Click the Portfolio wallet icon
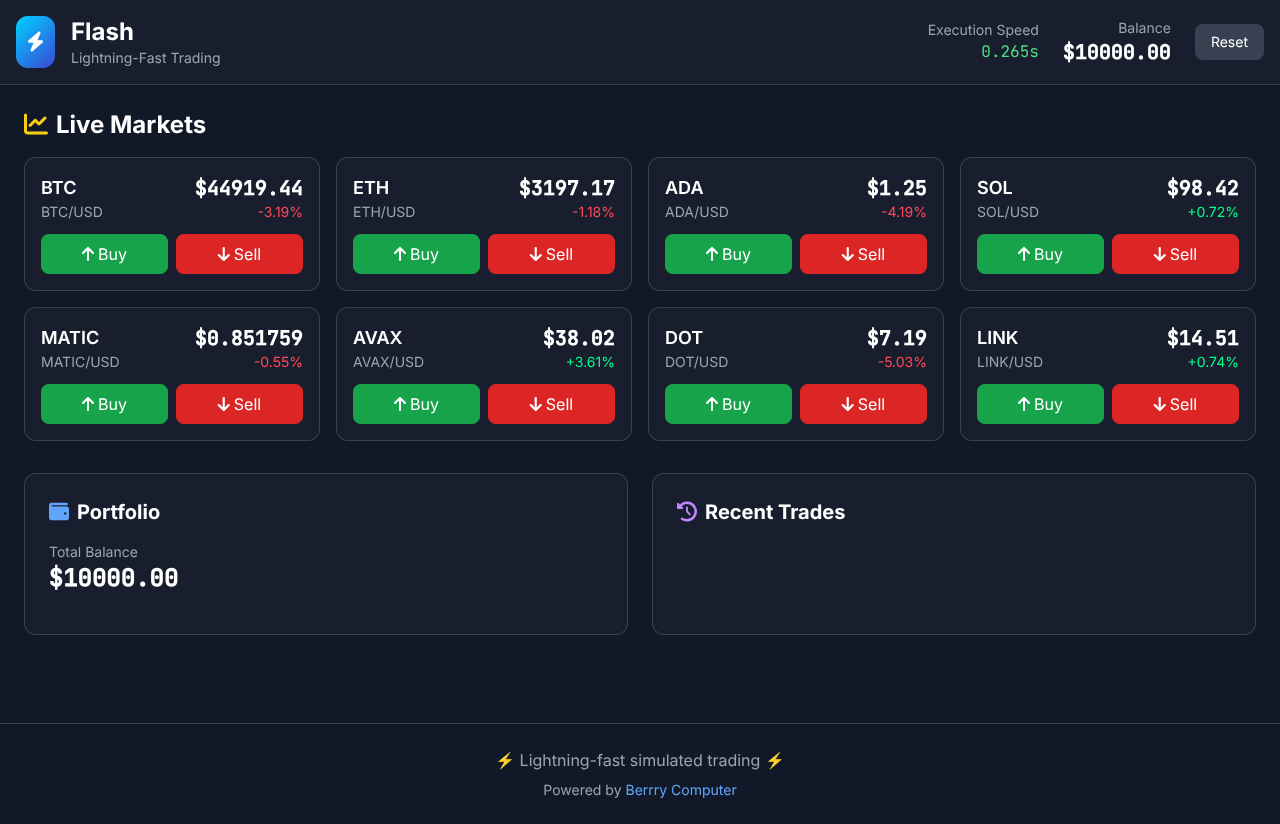This screenshot has width=1280, height=824. (59, 511)
